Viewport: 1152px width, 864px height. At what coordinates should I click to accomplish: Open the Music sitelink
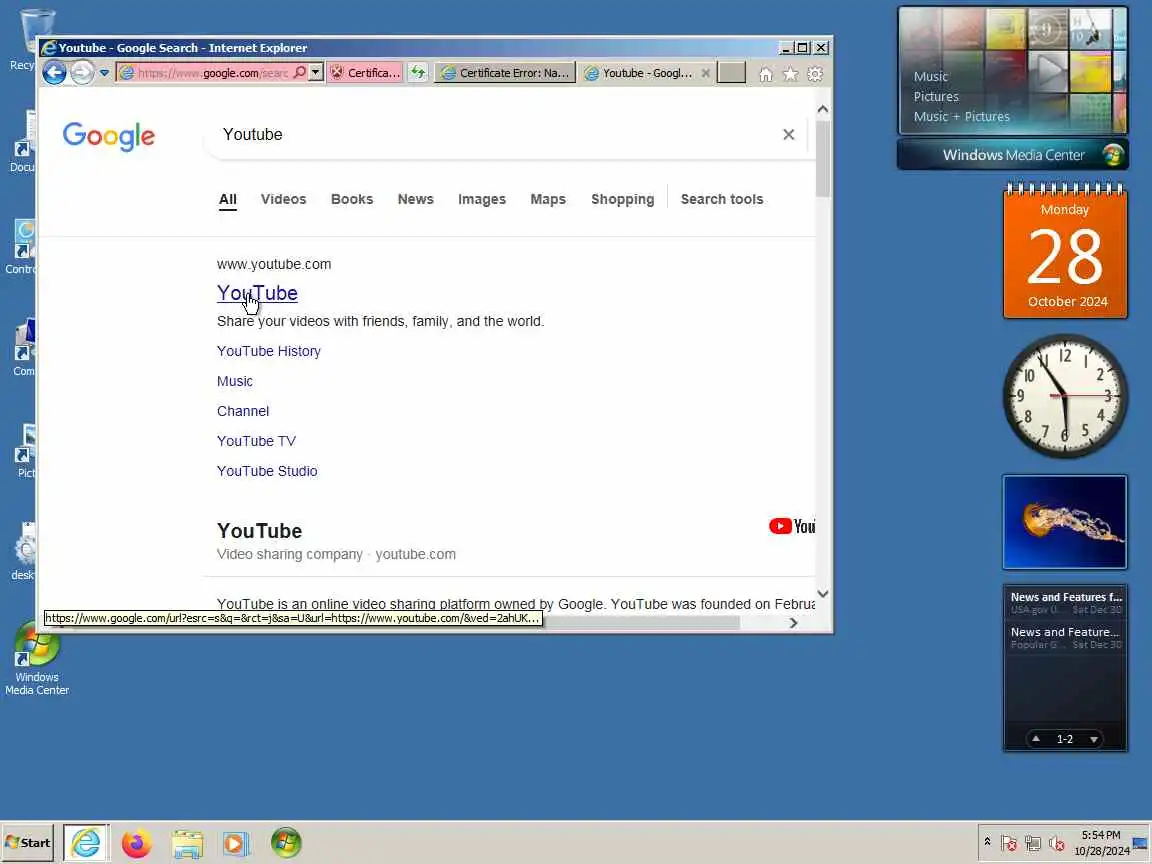point(235,381)
